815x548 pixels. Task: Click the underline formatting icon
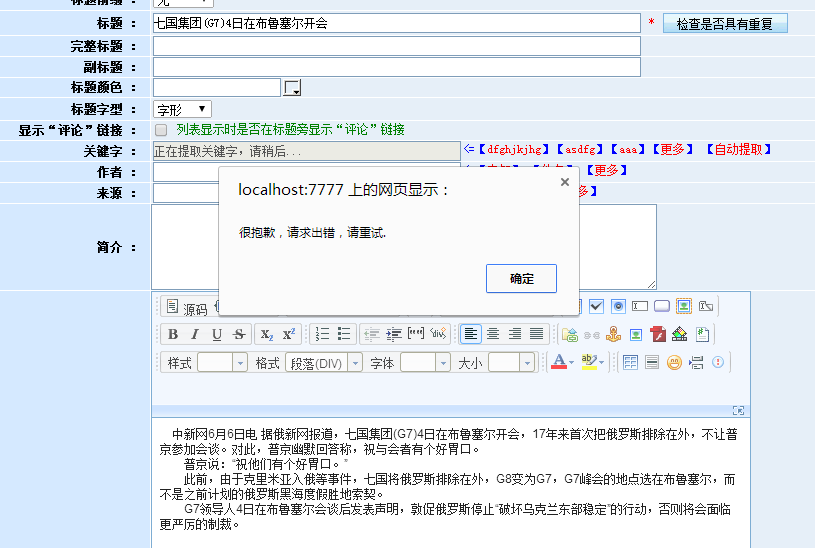click(x=216, y=334)
